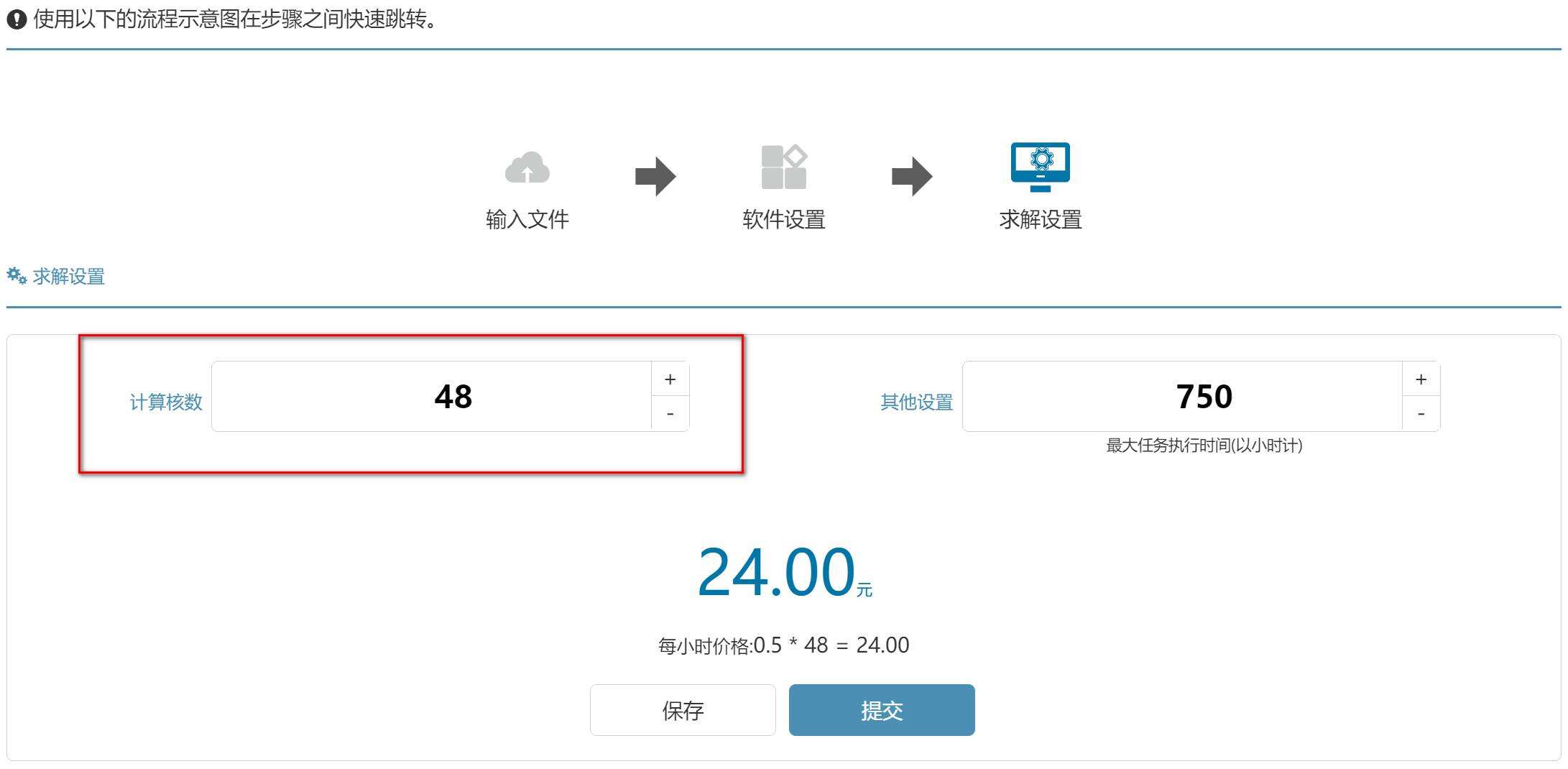Jump to the 输入文件 step label

[x=527, y=219]
